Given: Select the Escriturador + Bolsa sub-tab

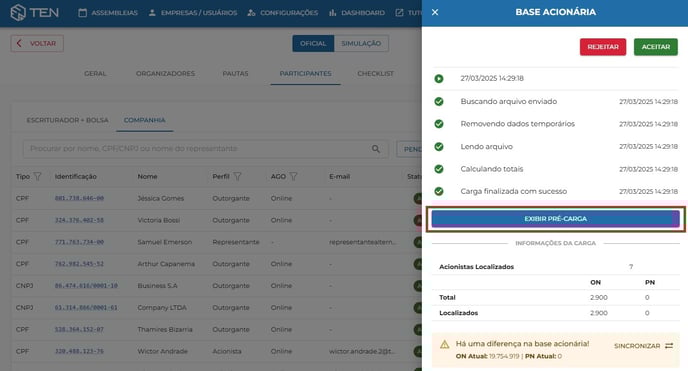Looking at the screenshot, I should [x=68, y=120].
